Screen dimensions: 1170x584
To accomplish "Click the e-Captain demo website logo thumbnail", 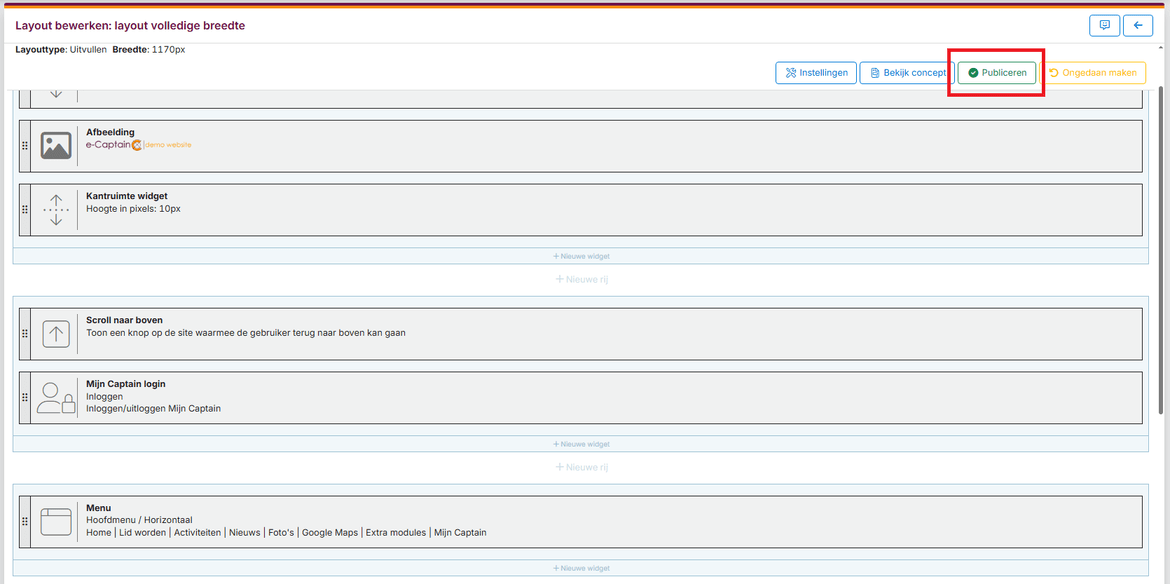I will click(x=138, y=145).
